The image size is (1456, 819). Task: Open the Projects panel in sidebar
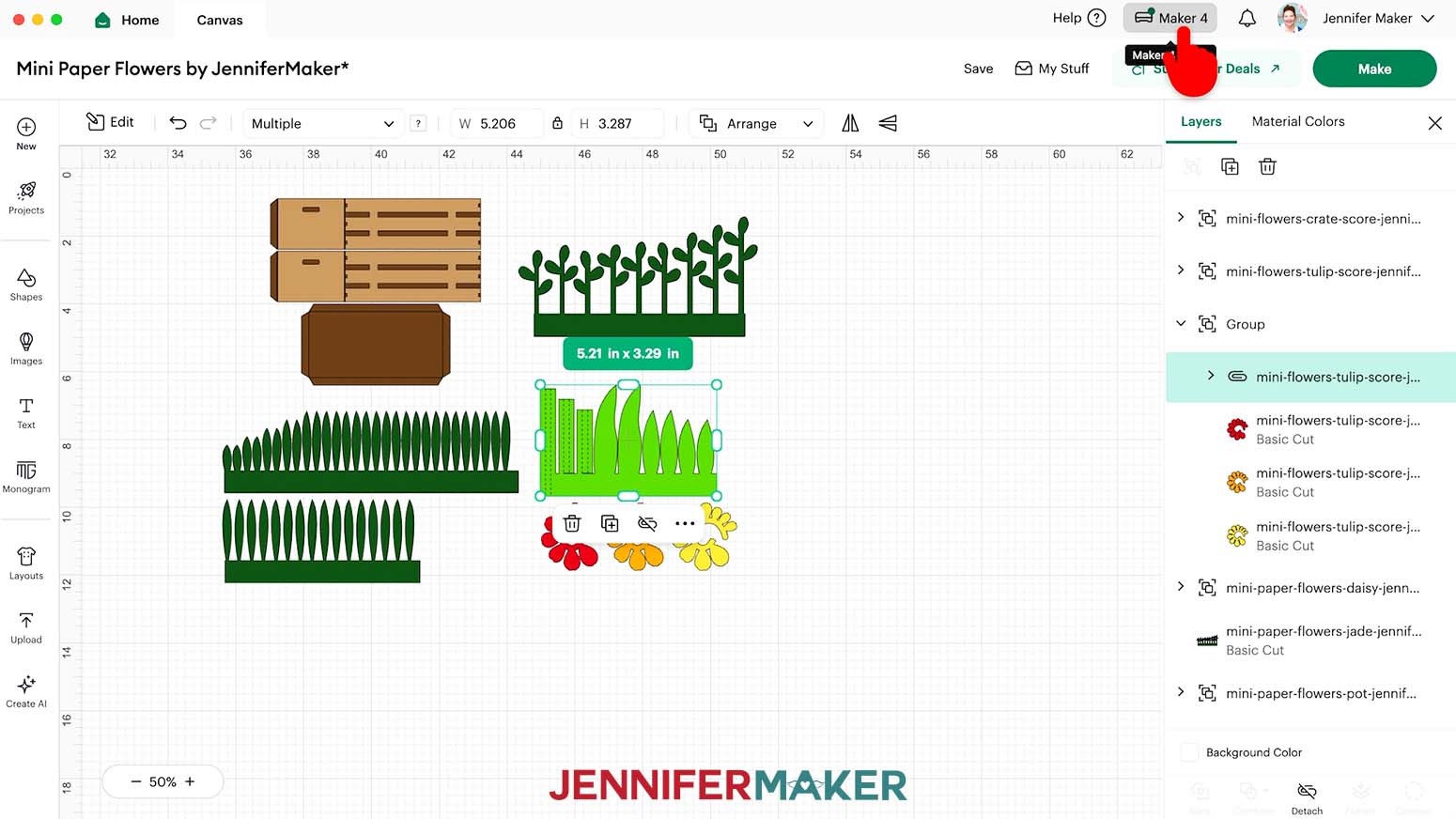tap(26, 198)
